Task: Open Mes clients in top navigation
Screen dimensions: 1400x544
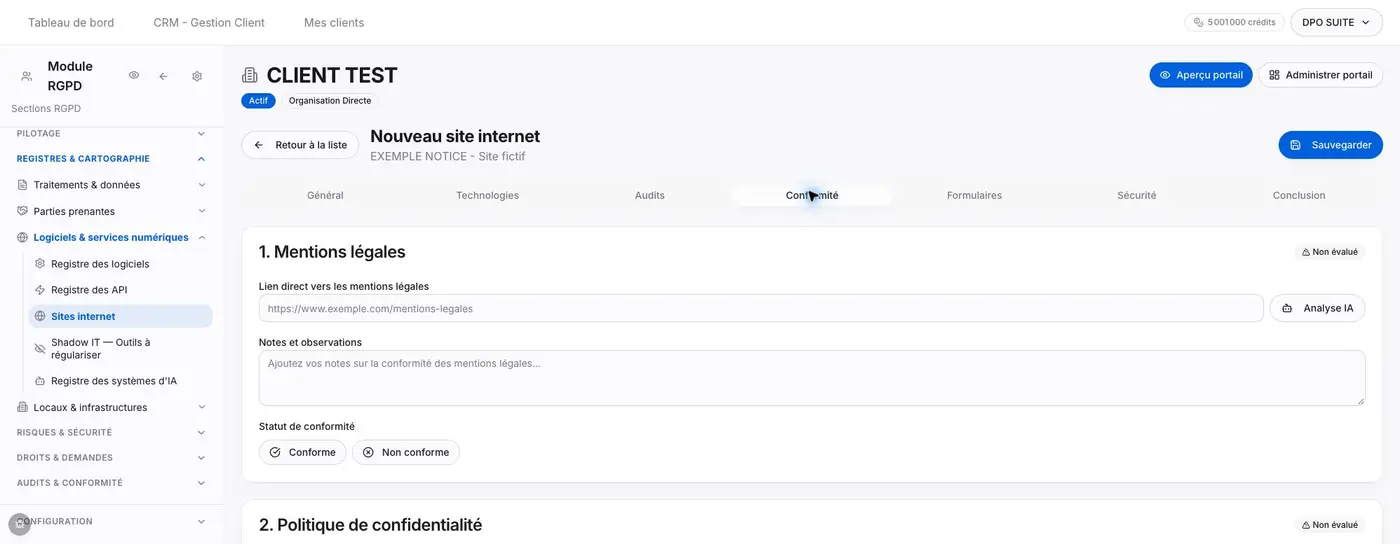Action: click(x=334, y=22)
